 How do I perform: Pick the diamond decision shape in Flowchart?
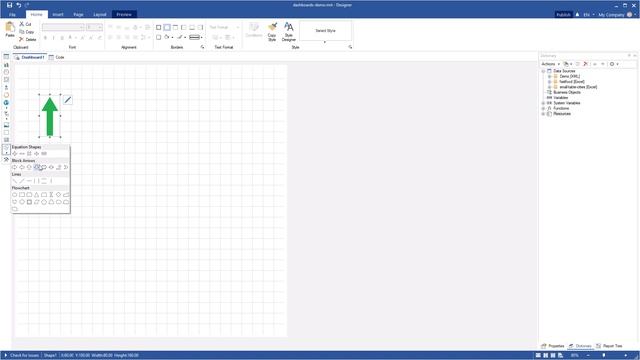(58, 195)
